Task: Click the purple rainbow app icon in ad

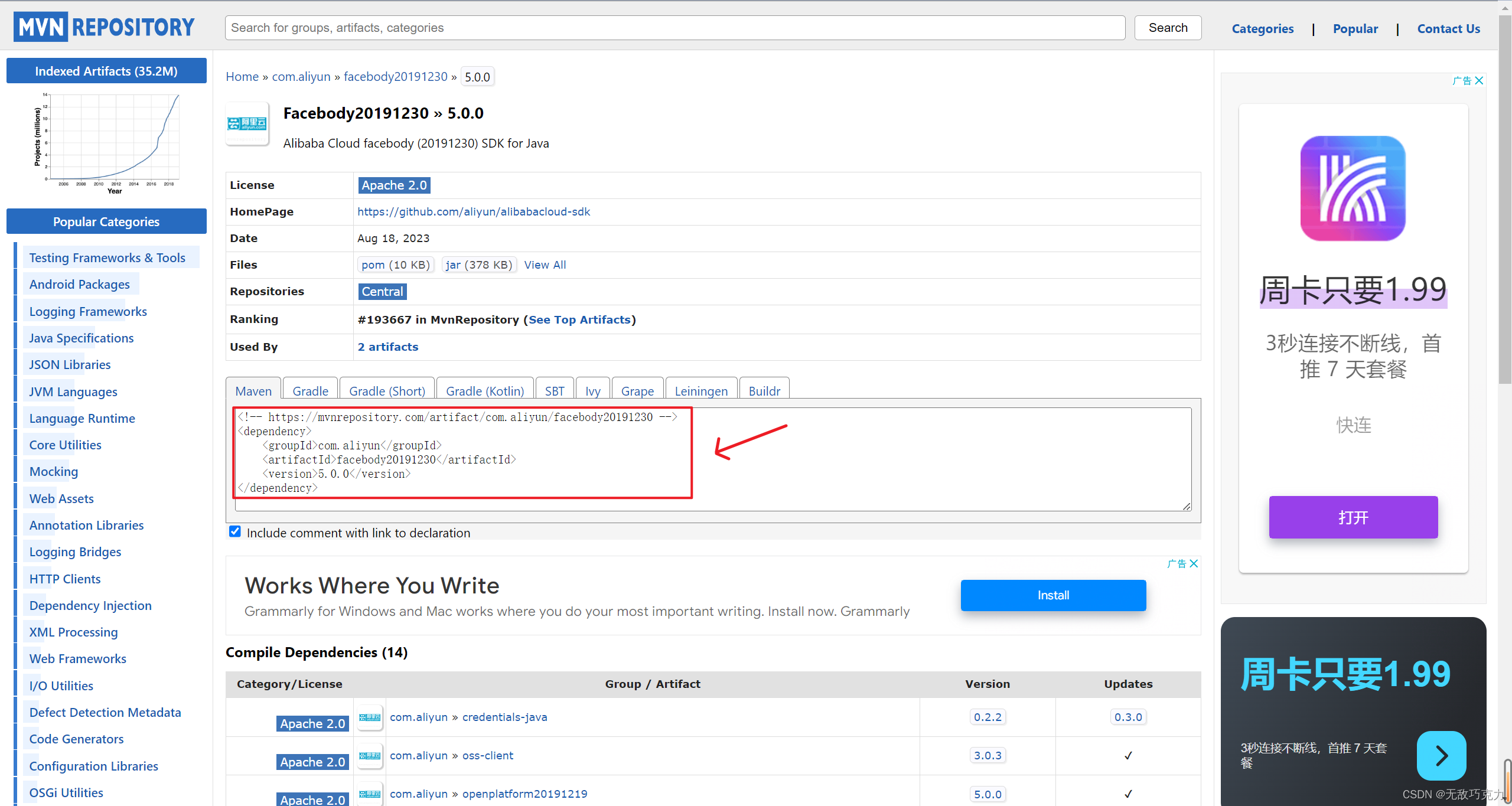Action: click(x=1353, y=188)
